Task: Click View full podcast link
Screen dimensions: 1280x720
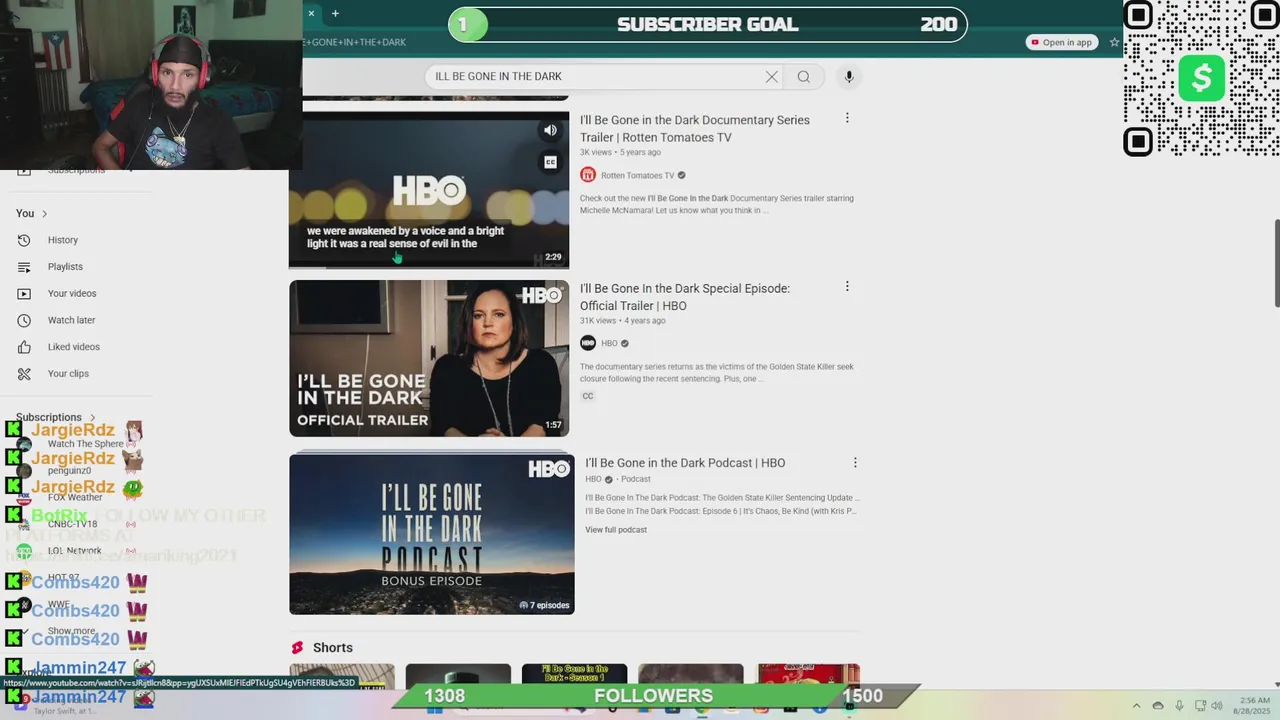Action: (x=616, y=530)
